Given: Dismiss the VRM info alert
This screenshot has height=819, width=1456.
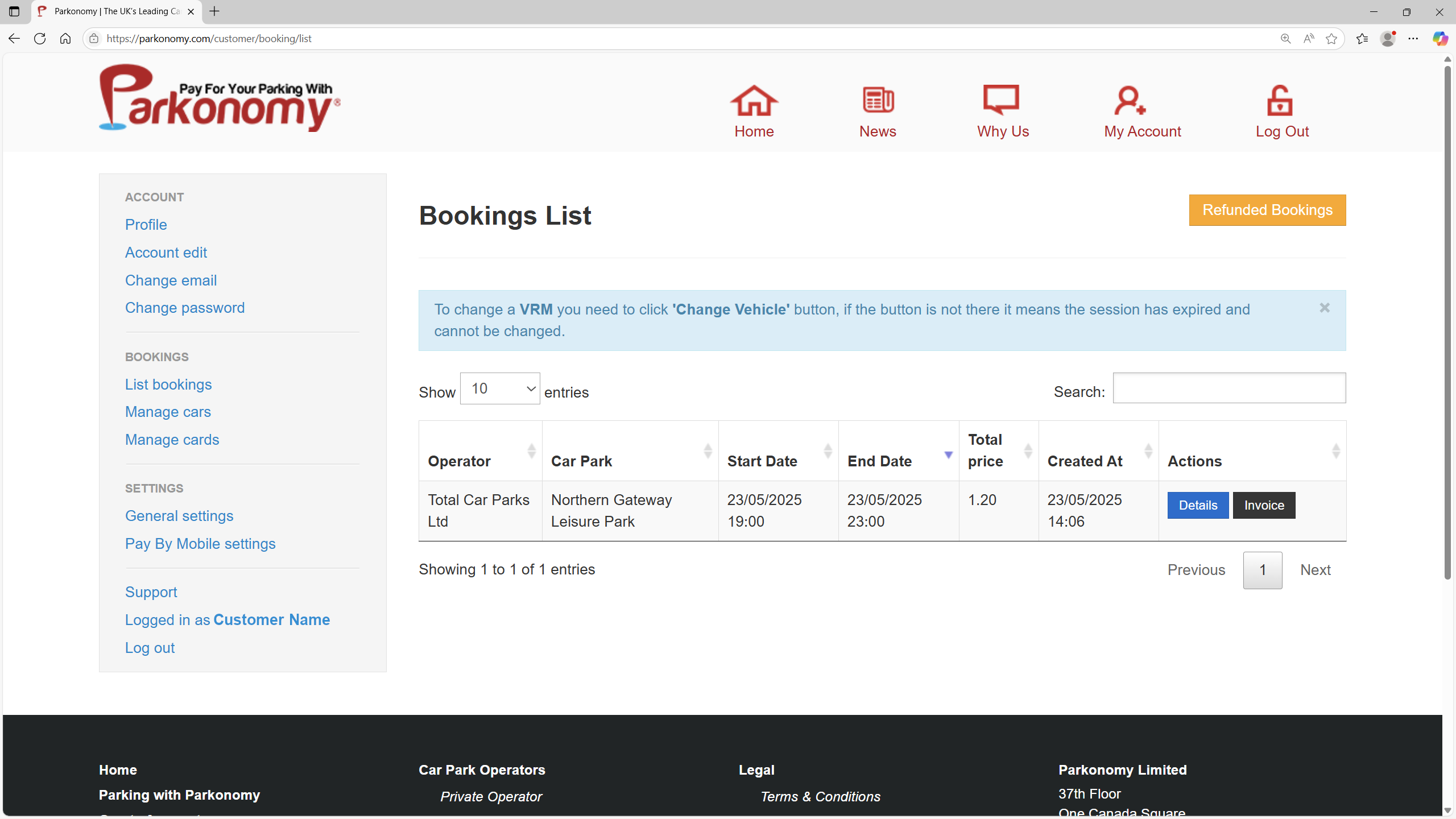Looking at the screenshot, I should tap(1325, 308).
